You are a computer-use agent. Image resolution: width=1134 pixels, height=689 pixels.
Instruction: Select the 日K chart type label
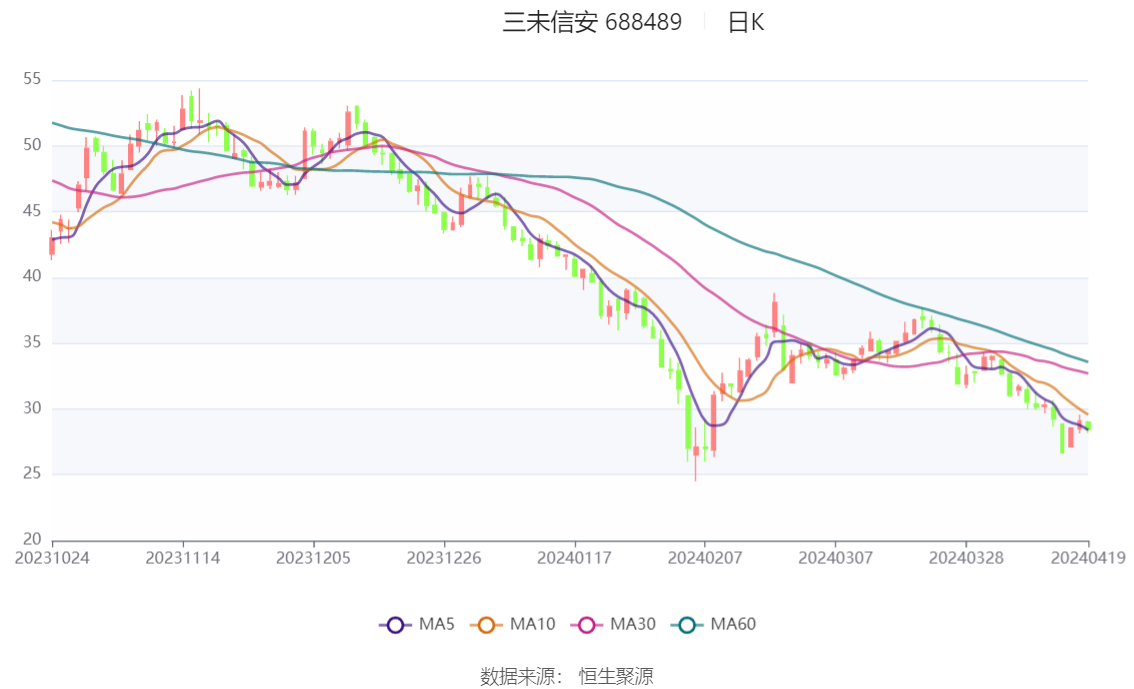745,22
